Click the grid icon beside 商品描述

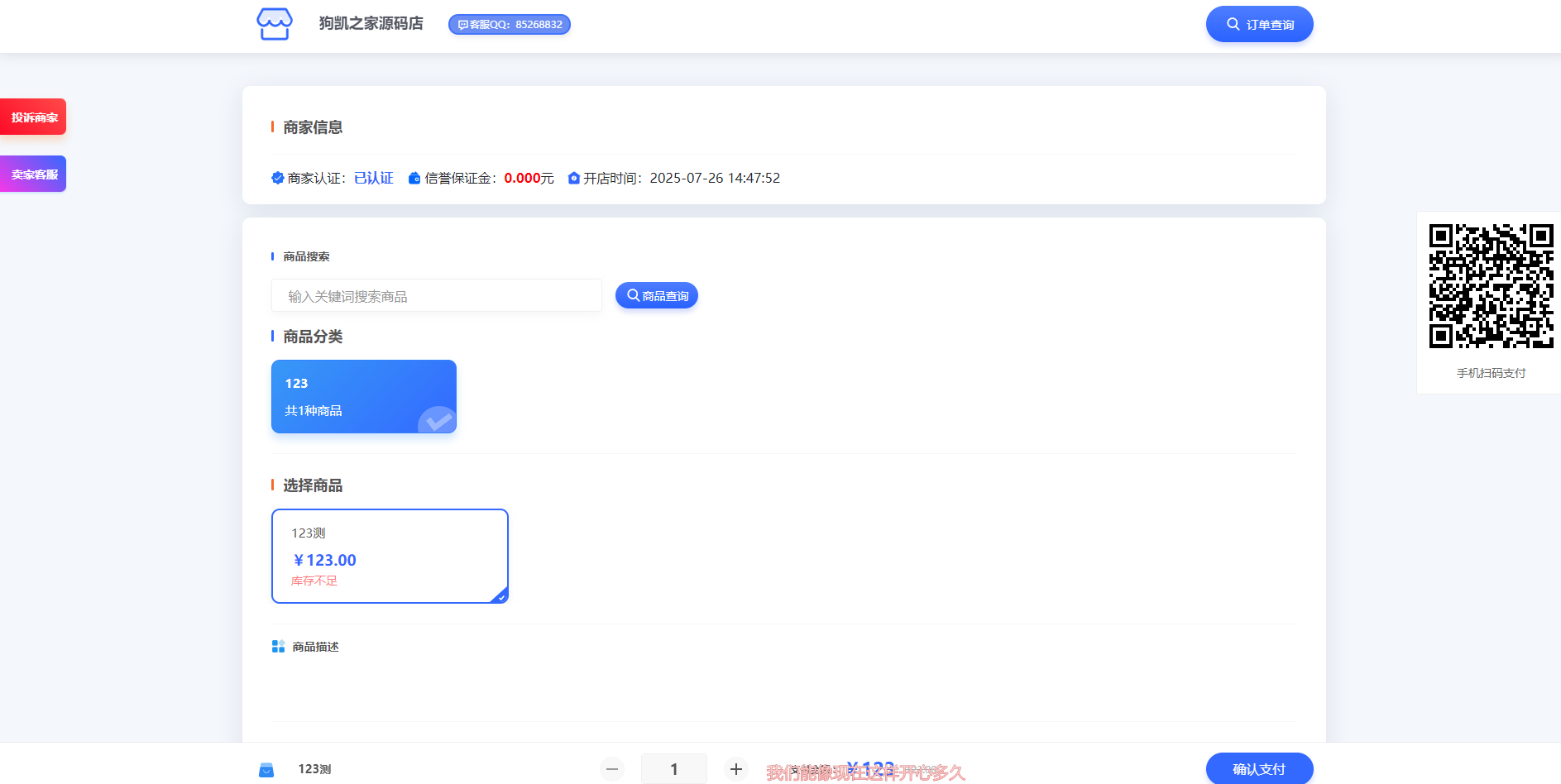tap(277, 646)
